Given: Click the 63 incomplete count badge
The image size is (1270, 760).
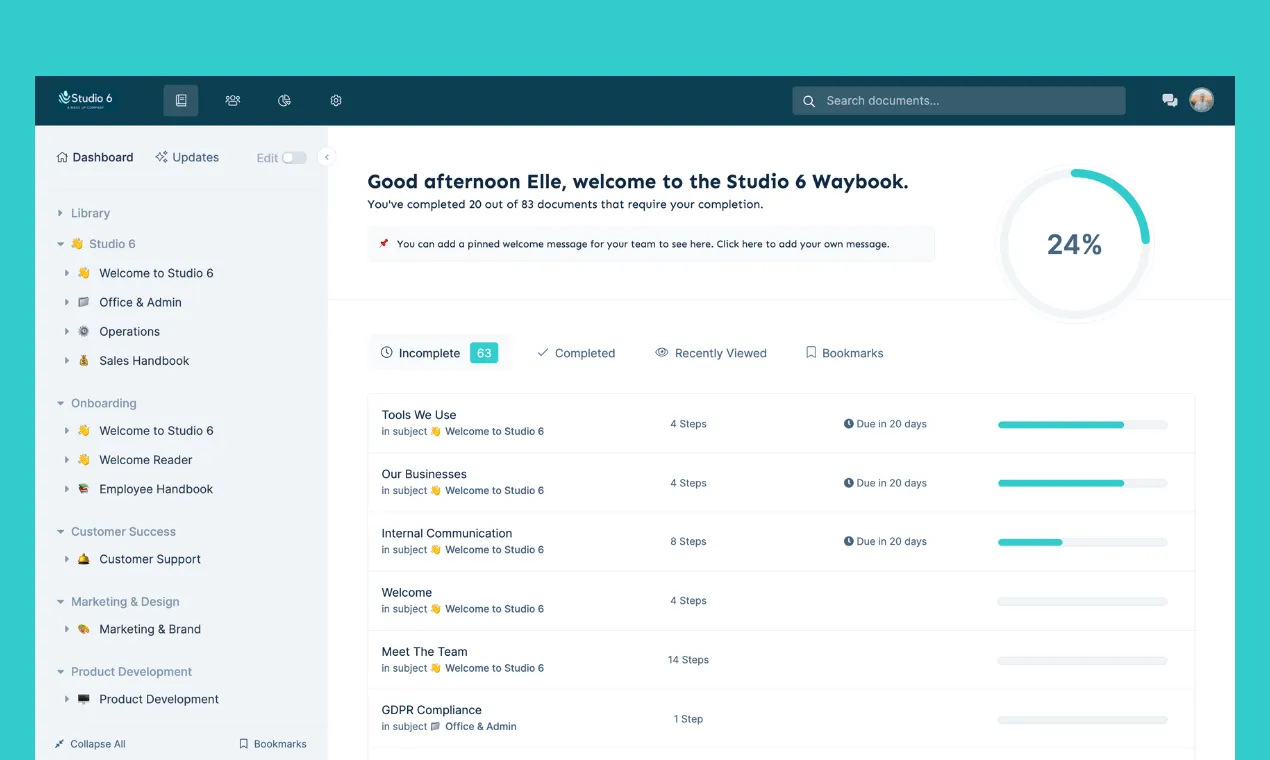Looking at the screenshot, I should [484, 353].
